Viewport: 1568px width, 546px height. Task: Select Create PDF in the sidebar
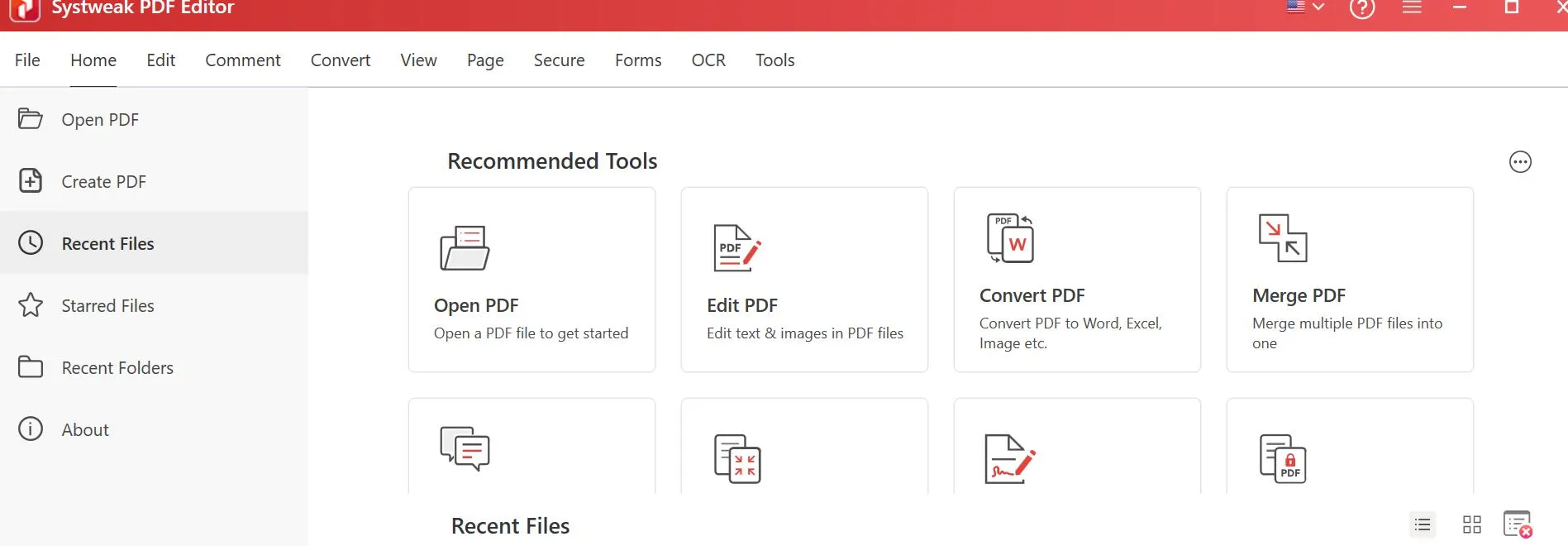(154, 181)
